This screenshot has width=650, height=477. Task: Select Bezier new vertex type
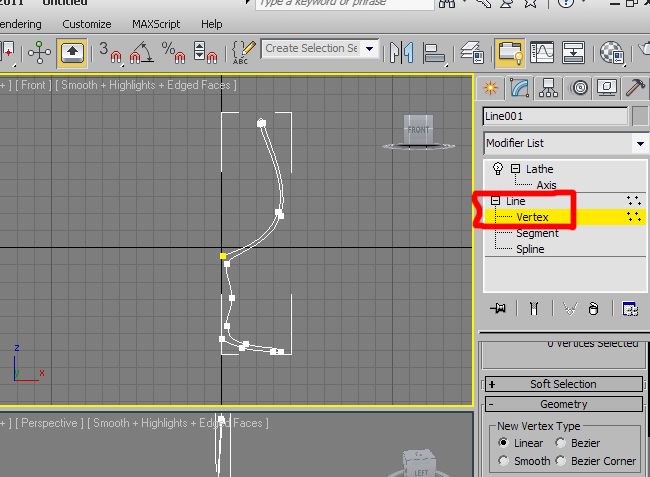point(560,443)
